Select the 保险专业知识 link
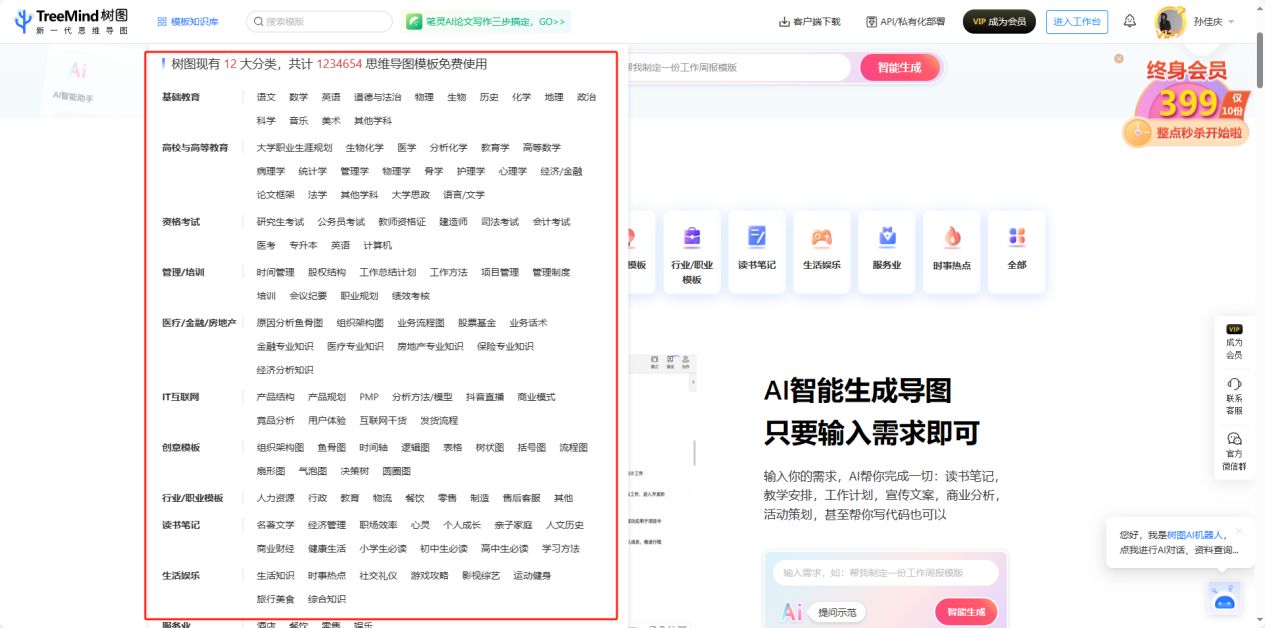The width and height of the screenshot is (1265, 628). (x=505, y=346)
